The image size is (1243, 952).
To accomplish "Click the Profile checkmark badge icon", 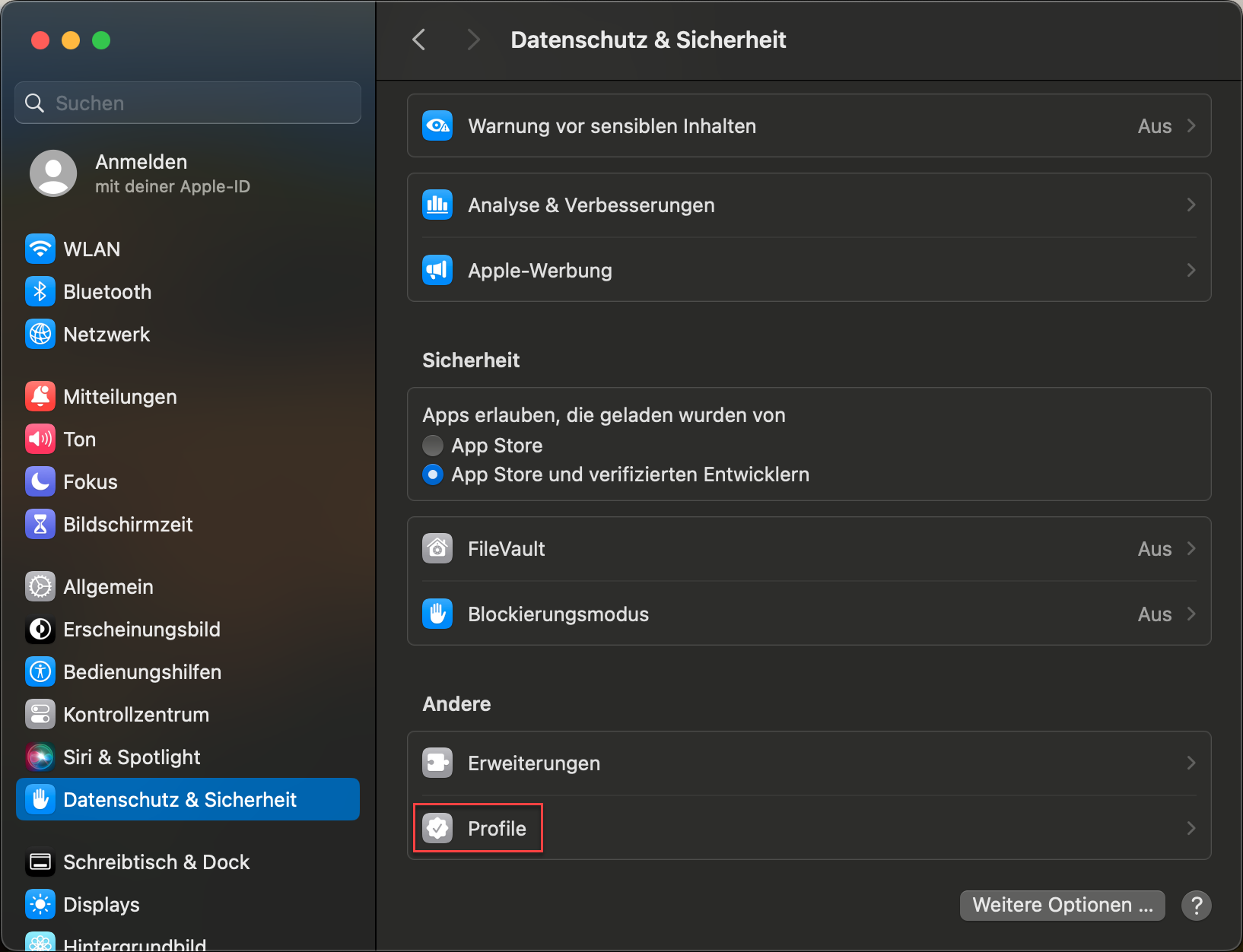I will pyautogui.click(x=437, y=828).
